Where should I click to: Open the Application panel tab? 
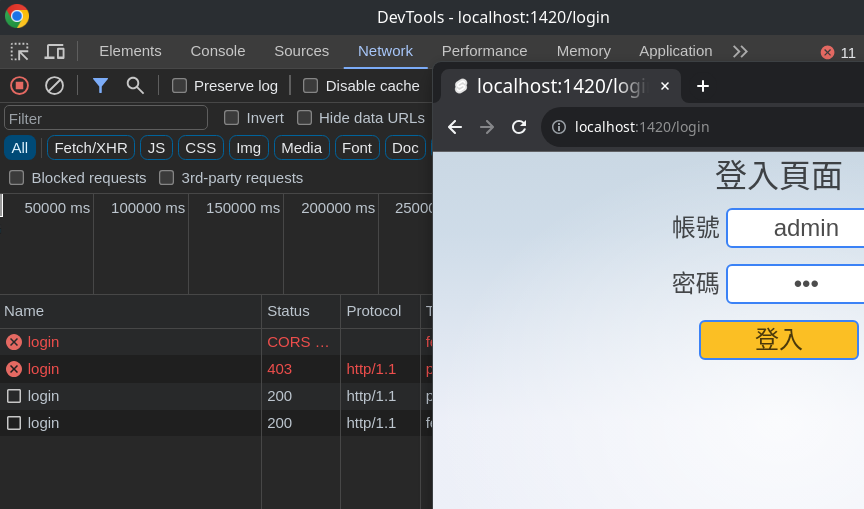[676, 51]
